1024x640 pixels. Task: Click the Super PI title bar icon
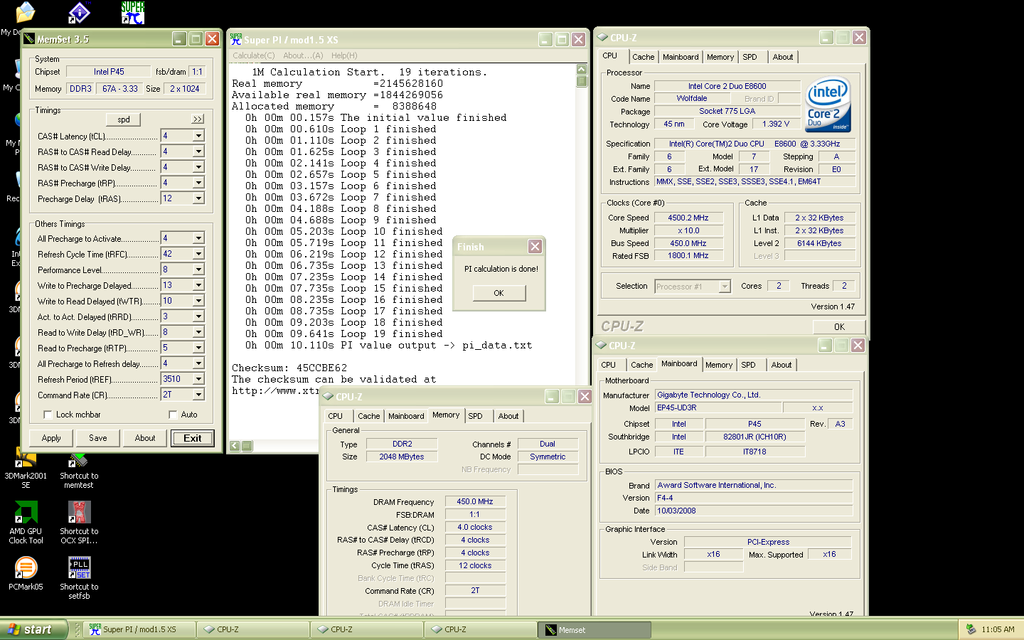[x=236, y=39]
